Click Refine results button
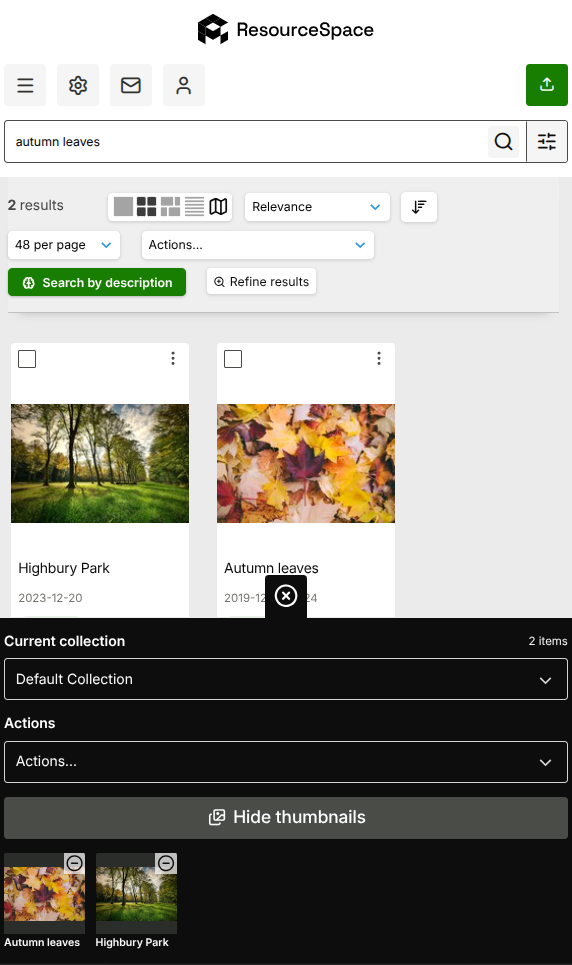Viewport: 572px width, 965px height. [262, 281]
